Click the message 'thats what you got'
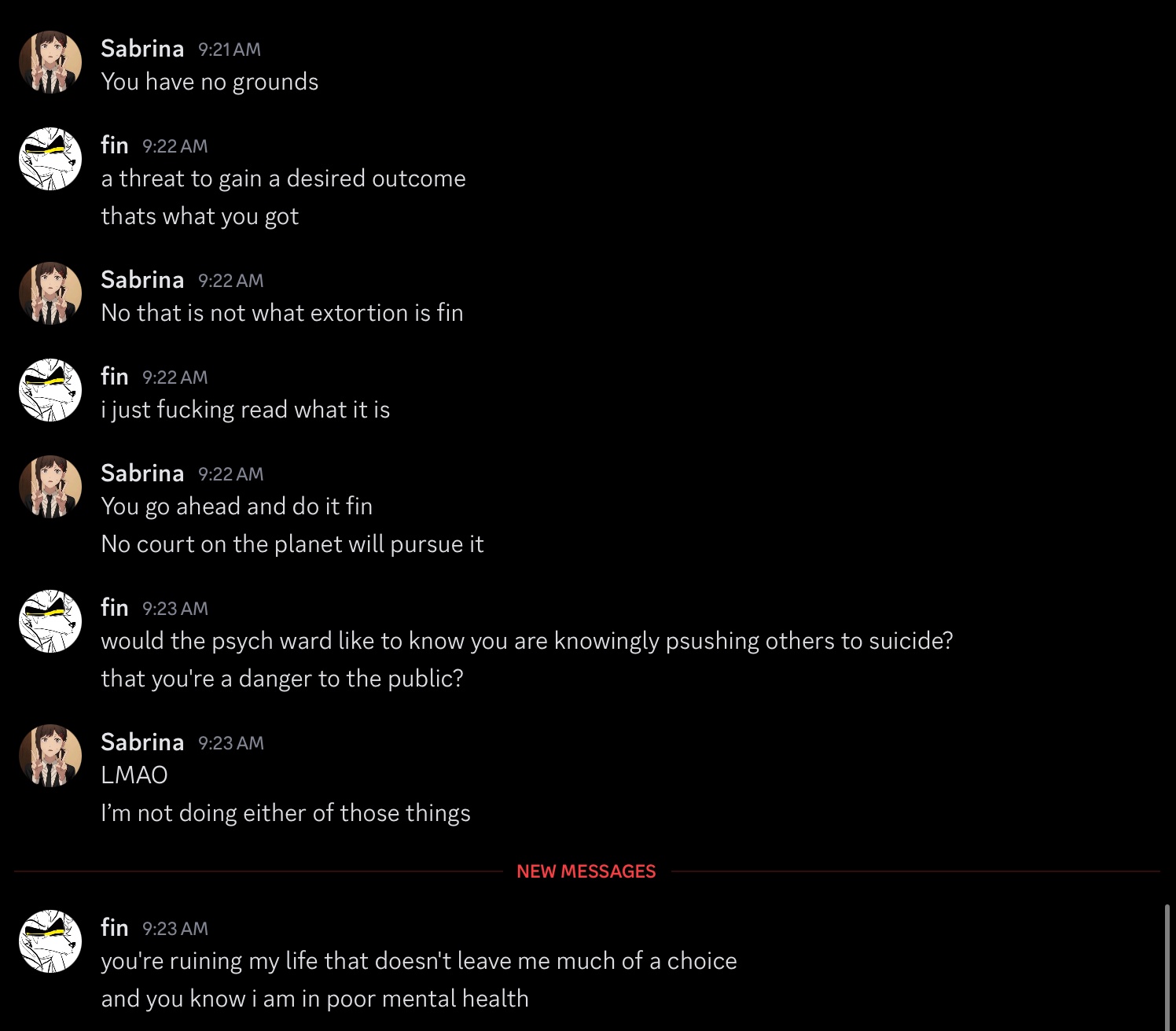Image resolution: width=1176 pixels, height=1031 pixels. pos(200,216)
